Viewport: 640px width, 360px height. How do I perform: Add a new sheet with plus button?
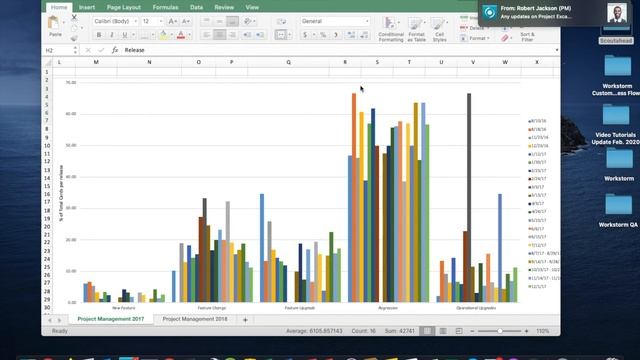(245, 320)
